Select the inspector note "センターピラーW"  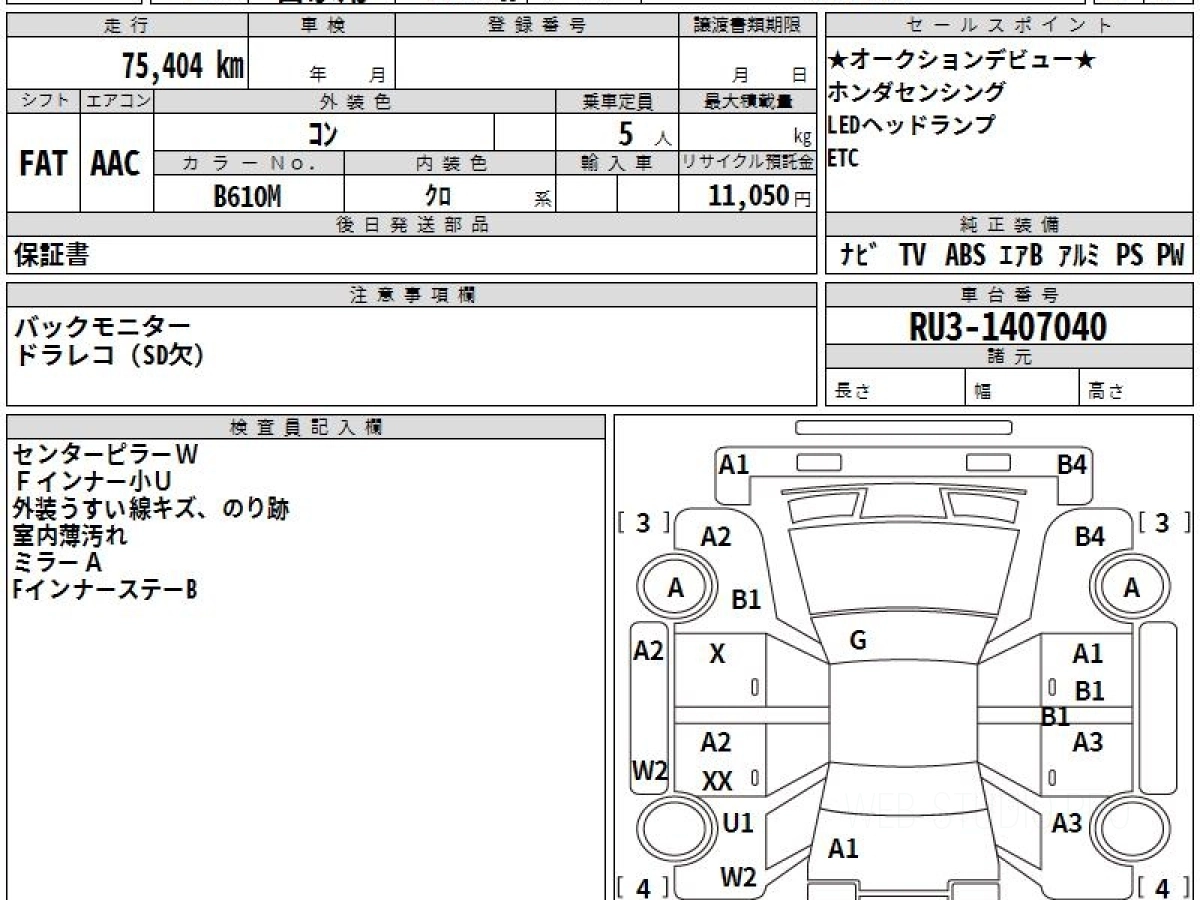point(105,454)
